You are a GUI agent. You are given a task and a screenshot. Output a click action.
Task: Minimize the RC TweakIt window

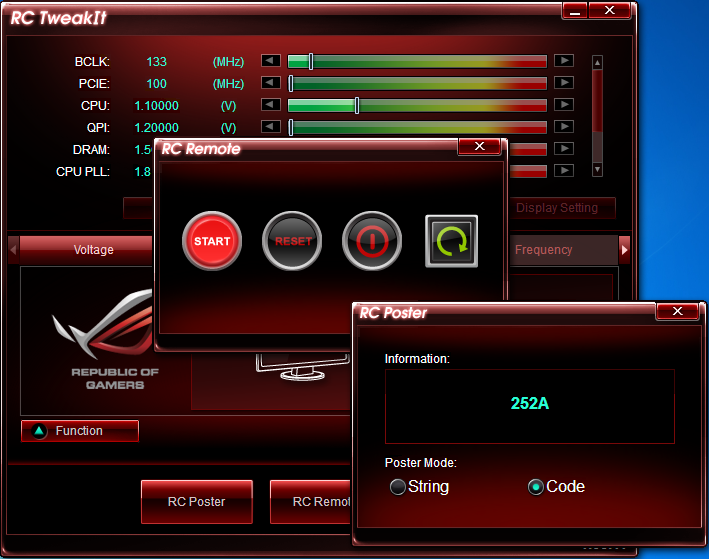click(575, 10)
